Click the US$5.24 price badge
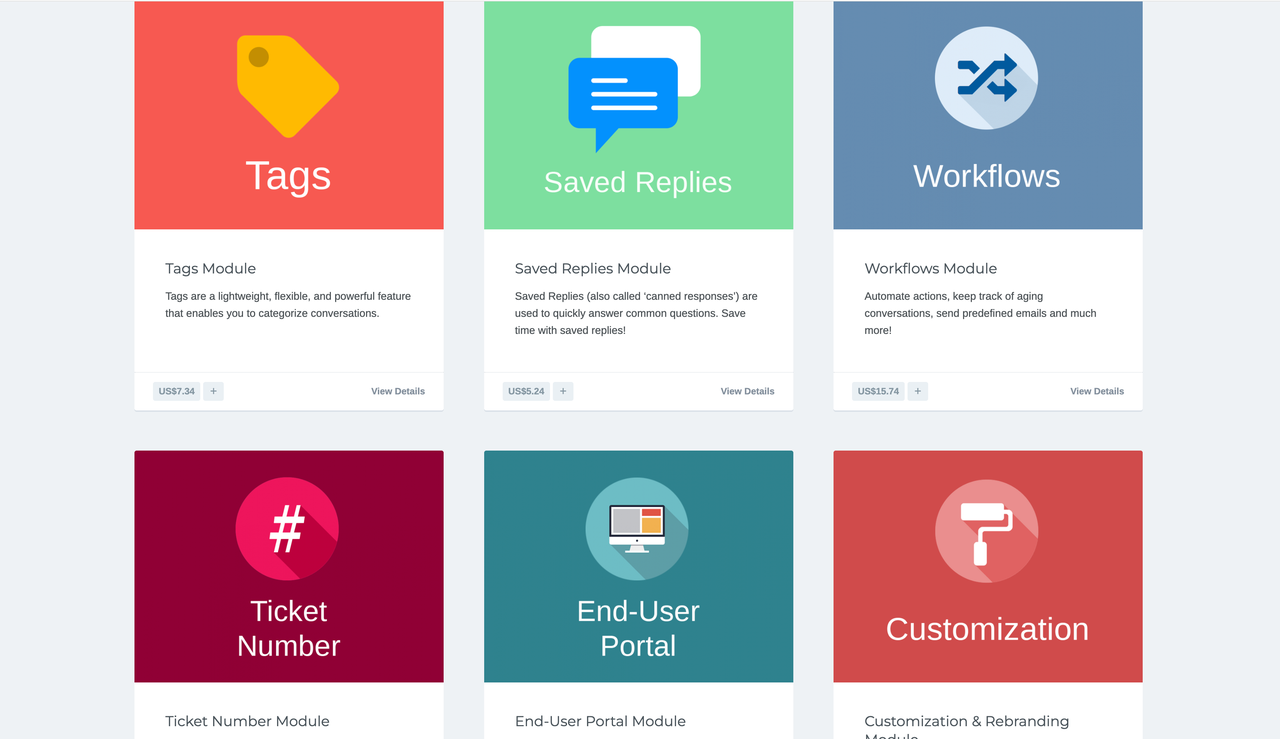Screen dimensions: 1280x739 tap(526, 391)
